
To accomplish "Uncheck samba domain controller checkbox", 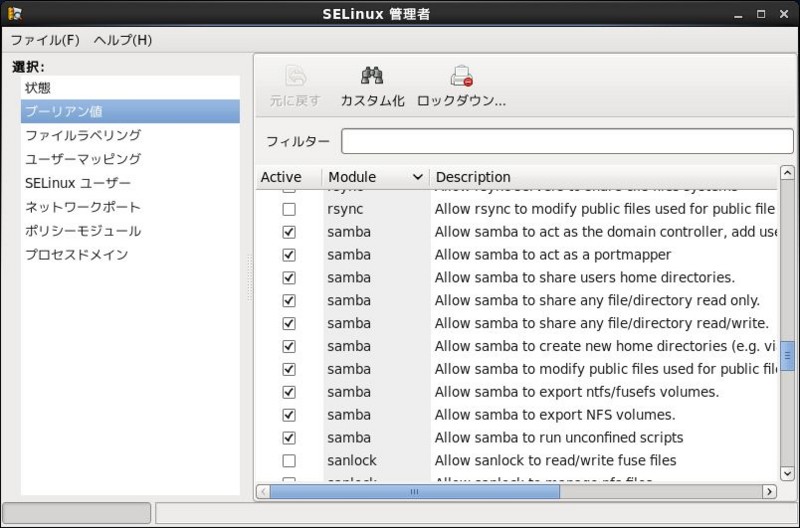I will (x=289, y=232).
